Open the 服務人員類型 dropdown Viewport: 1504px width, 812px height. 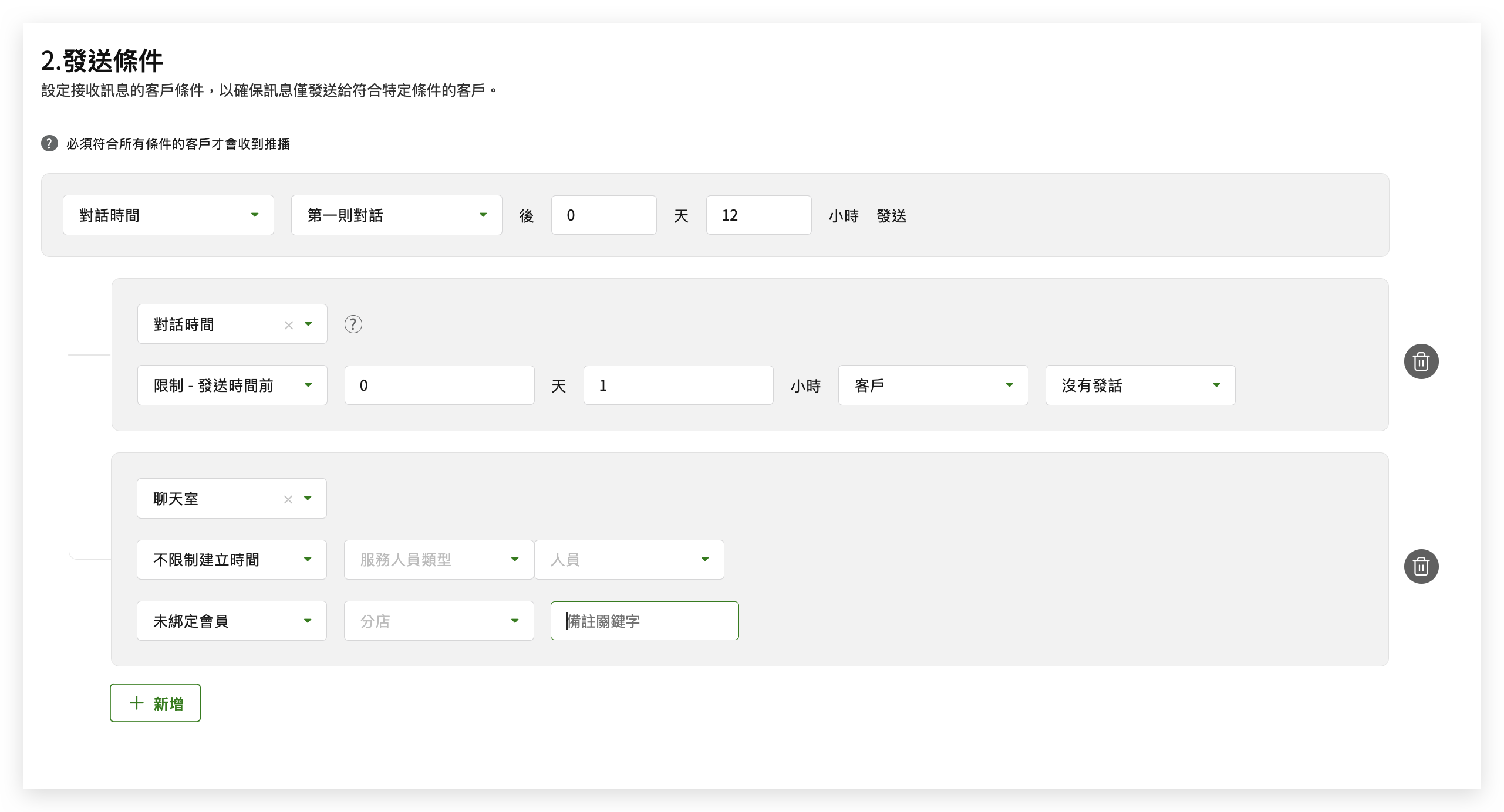439,560
